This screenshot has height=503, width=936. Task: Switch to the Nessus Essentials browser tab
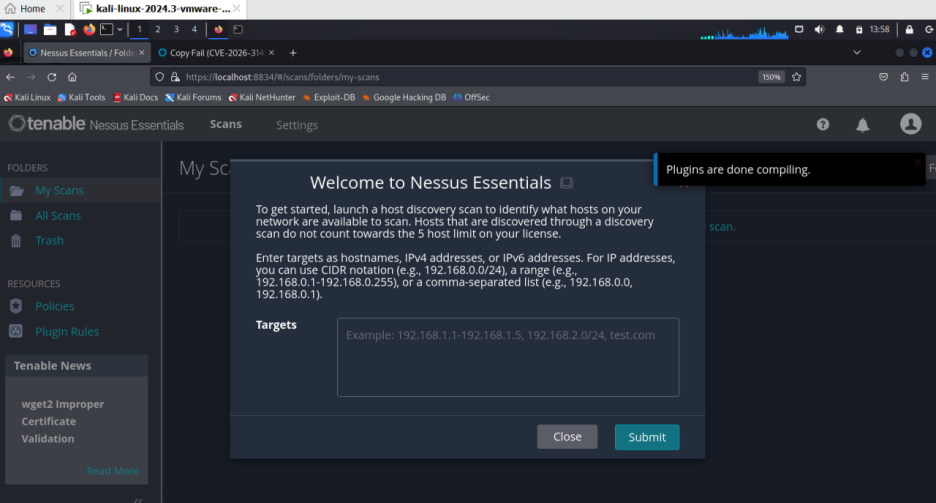[87, 53]
